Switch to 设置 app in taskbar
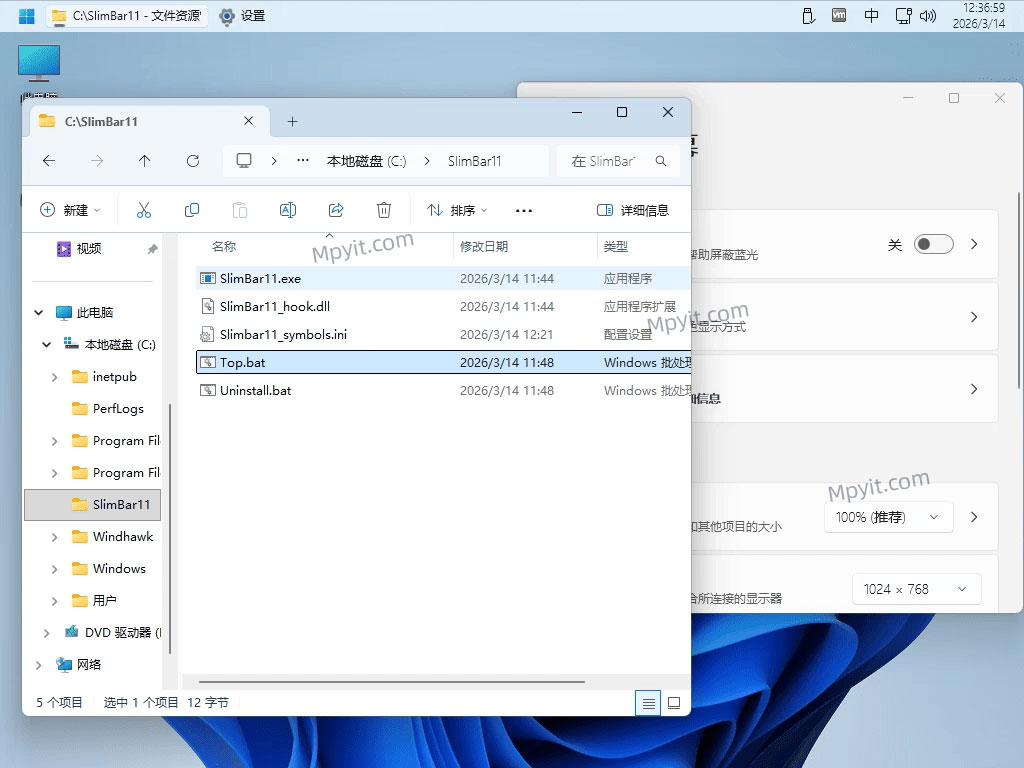Screen dimensions: 1024x768 [x=243, y=16]
